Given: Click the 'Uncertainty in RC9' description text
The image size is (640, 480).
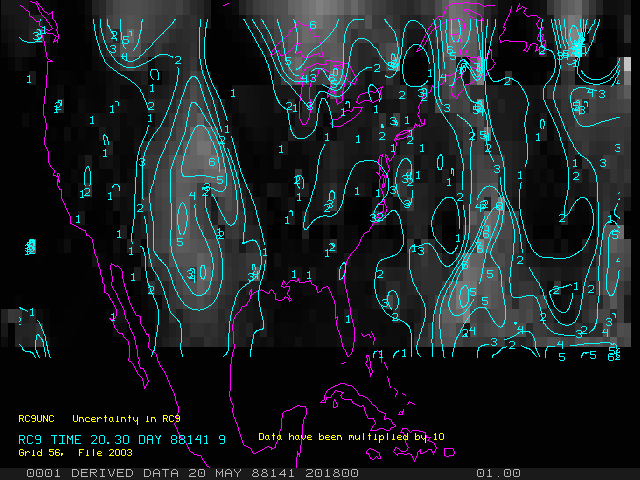Looking at the screenshot, I should [x=125, y=418].
